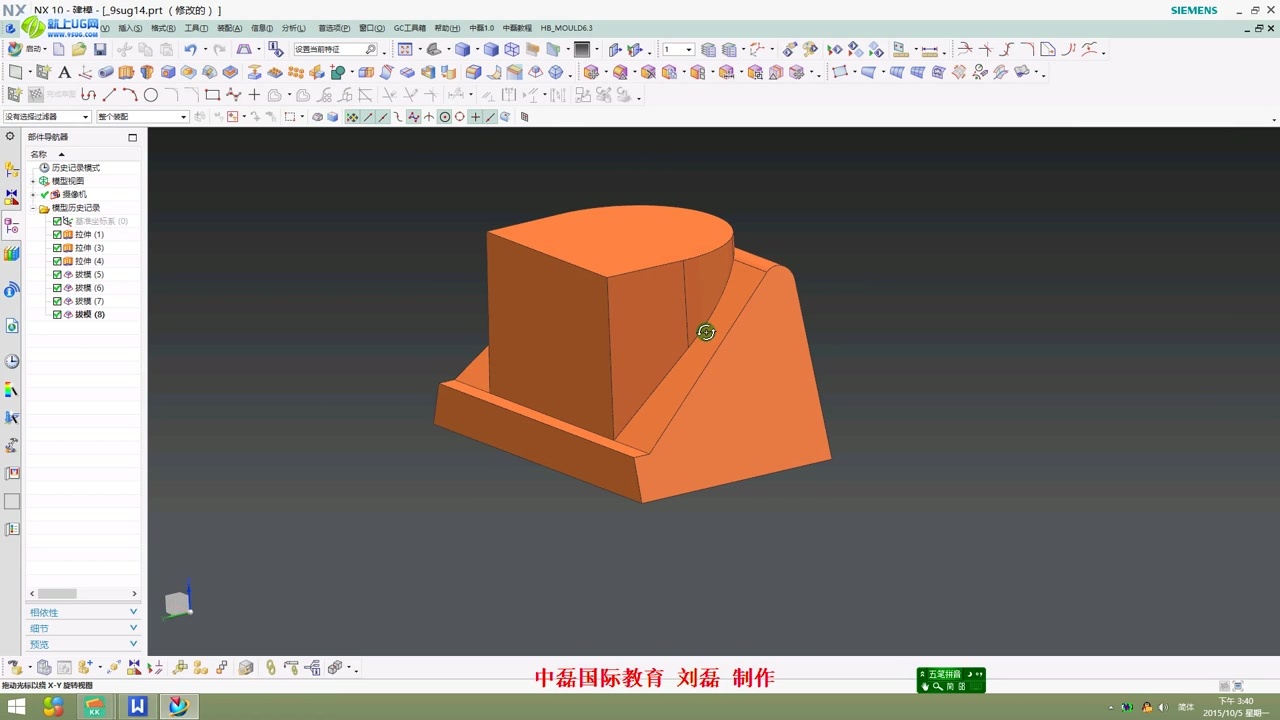Open the 分析(L) menu
The image size is (1280, 720).
294,28
